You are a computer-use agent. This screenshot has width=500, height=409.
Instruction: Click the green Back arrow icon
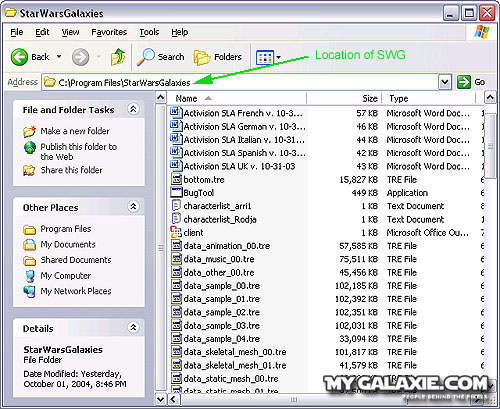click(x=19, y=57)
